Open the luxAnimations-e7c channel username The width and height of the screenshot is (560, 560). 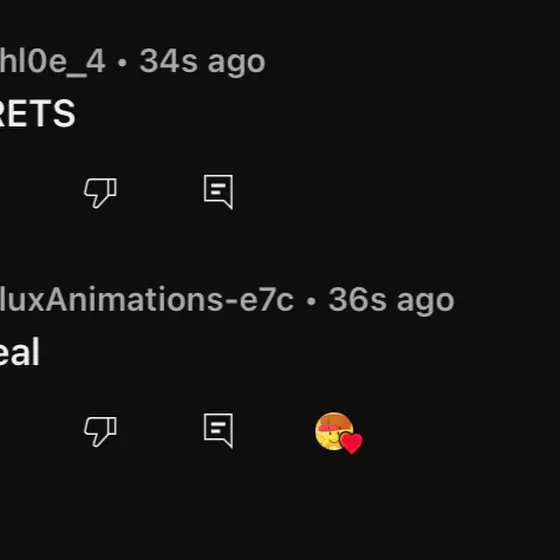click(147, 299)
